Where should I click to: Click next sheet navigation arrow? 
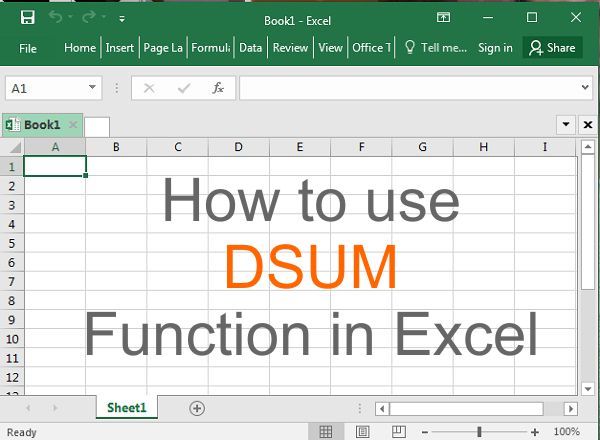click(x=55, y=408)
